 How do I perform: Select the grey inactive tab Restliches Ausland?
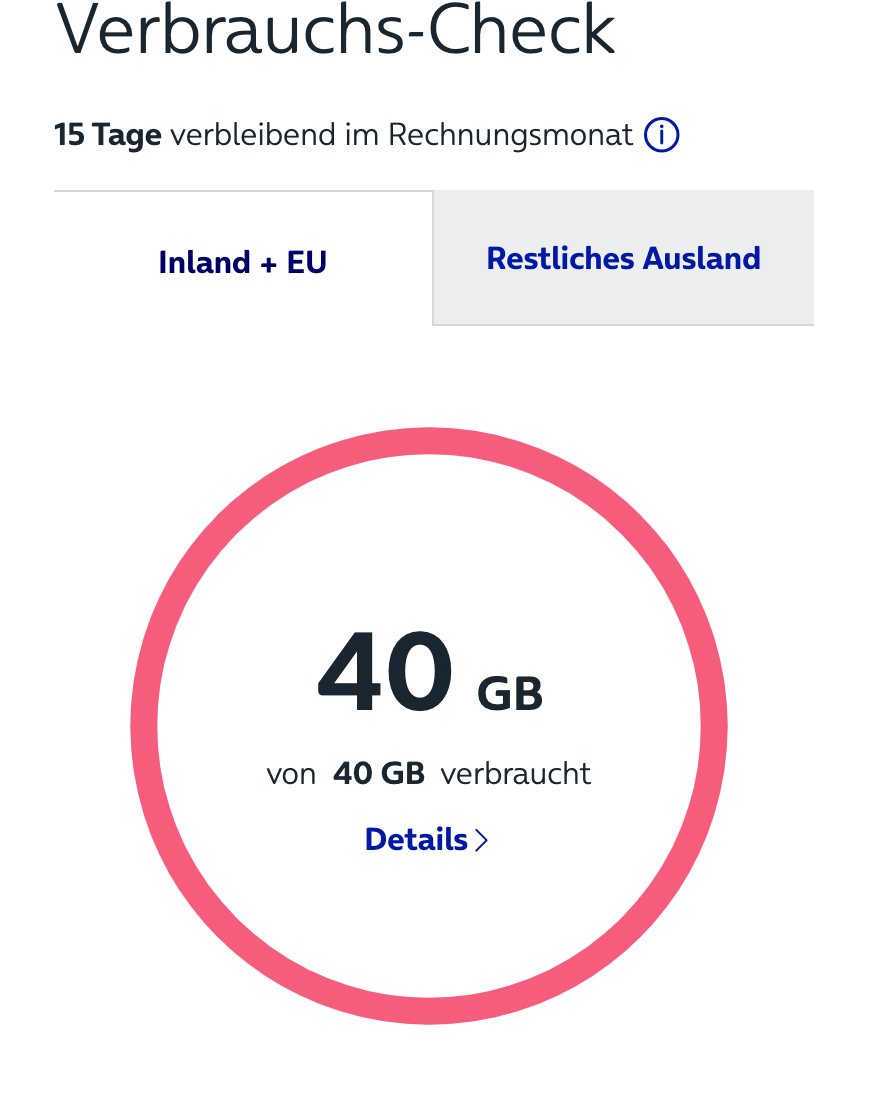coord(623,258)
